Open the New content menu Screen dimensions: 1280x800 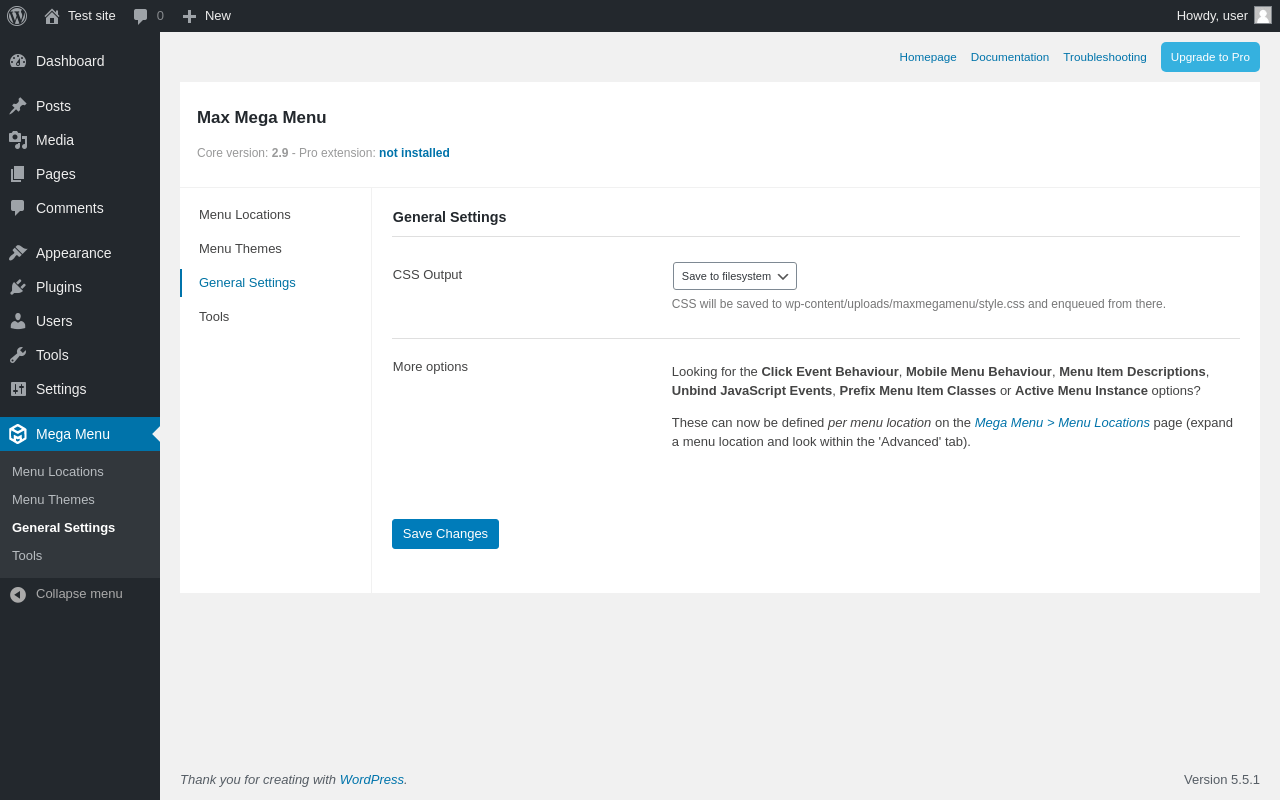[x=206, y=16]
